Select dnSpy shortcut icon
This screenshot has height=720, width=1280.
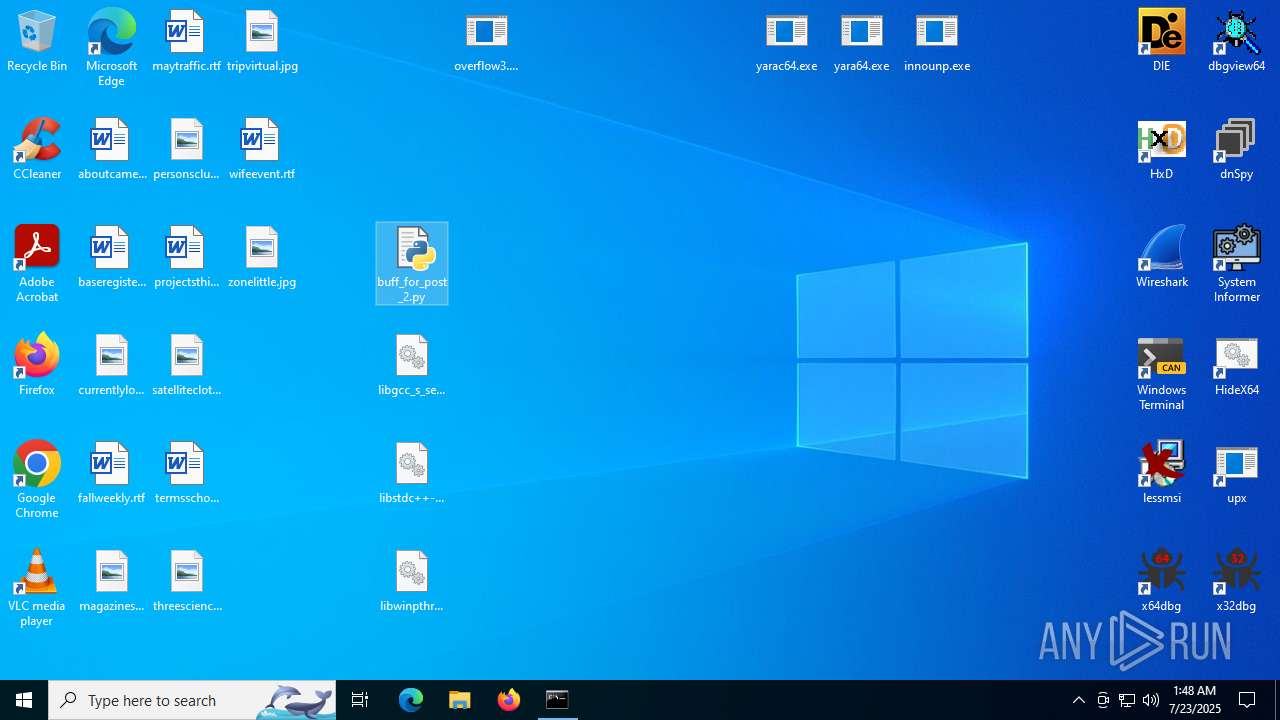point(1237,150)
